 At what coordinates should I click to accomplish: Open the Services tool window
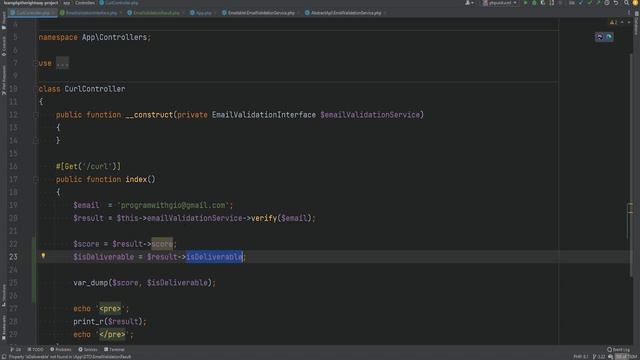88,349
